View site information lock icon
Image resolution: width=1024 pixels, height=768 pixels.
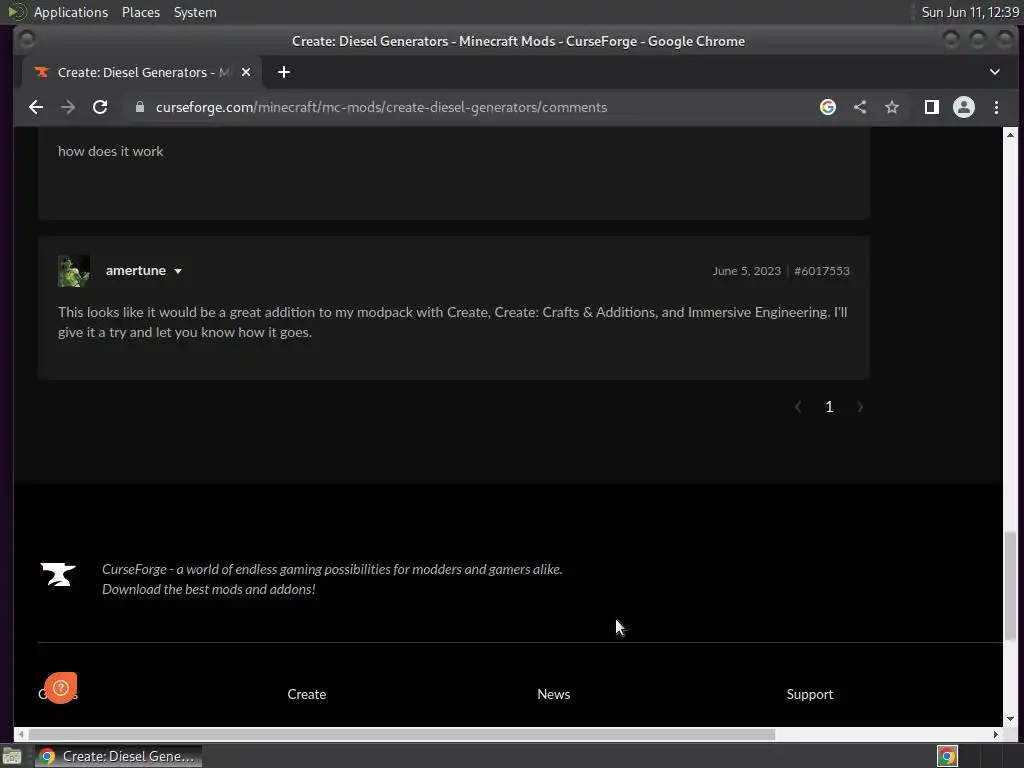tap(140, 107)
